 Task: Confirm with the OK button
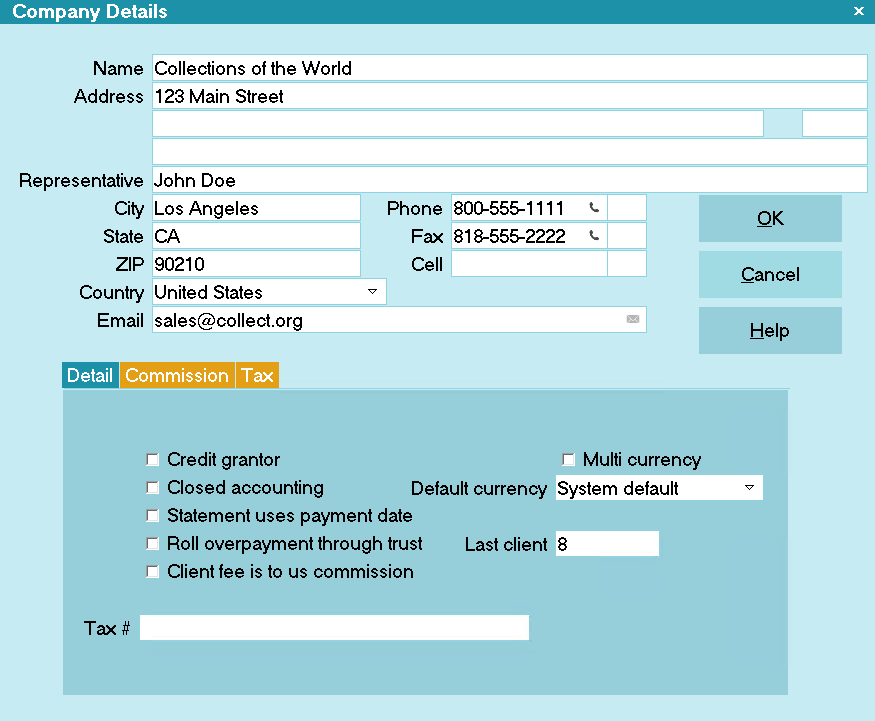(x=770, y=218)
